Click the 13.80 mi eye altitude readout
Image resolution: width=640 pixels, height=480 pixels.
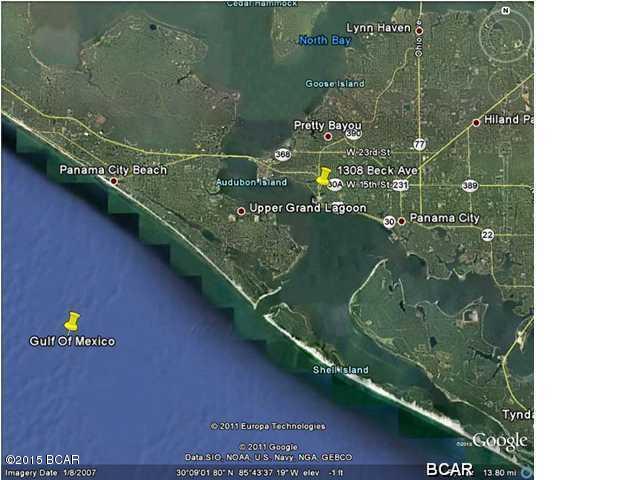pos(500,473)
